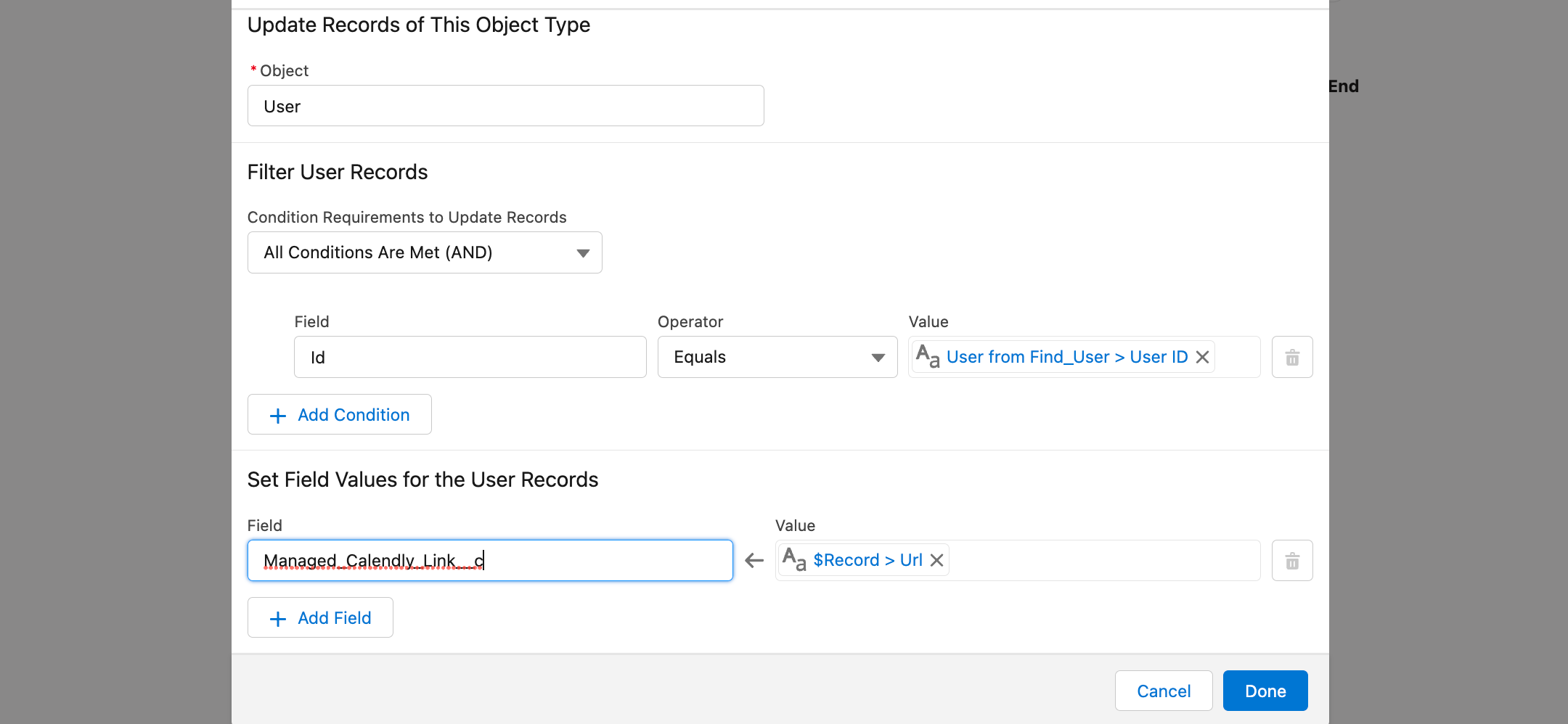
Task: Select the User from Find_User > User ID pill
Action: 1066,357
